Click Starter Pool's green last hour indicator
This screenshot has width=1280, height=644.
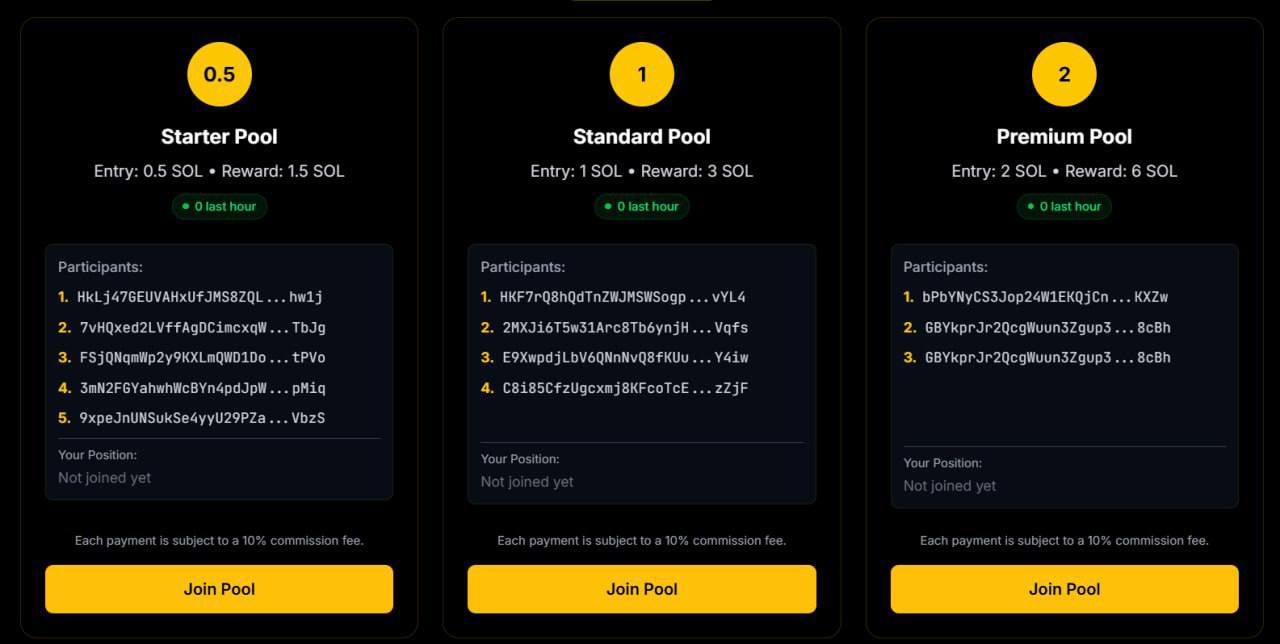click(x=219, y=207)
